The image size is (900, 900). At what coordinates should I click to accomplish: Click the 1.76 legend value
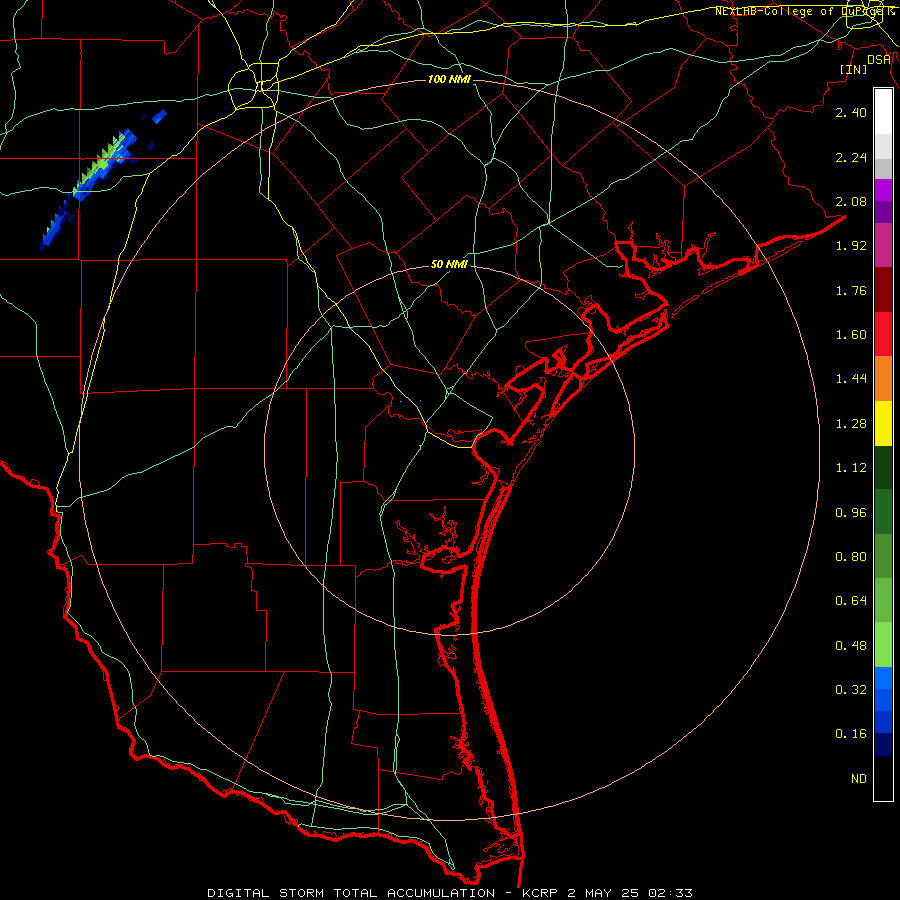(851, 290)
